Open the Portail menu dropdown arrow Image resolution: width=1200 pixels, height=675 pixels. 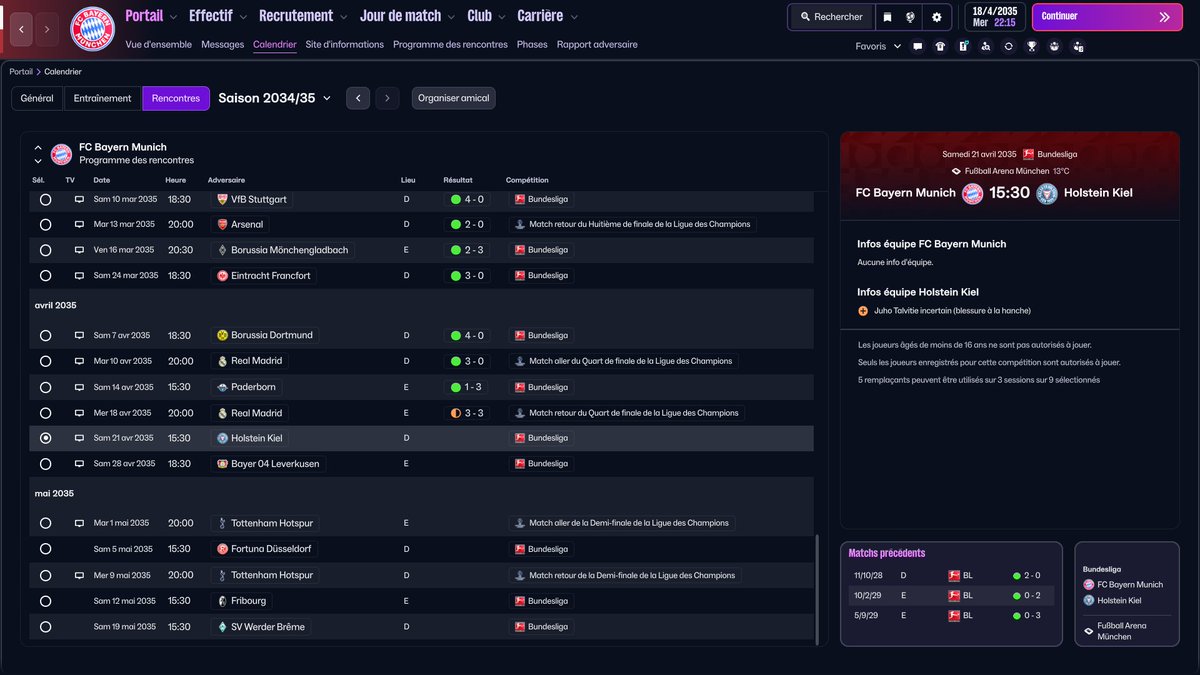pos(174,17)
